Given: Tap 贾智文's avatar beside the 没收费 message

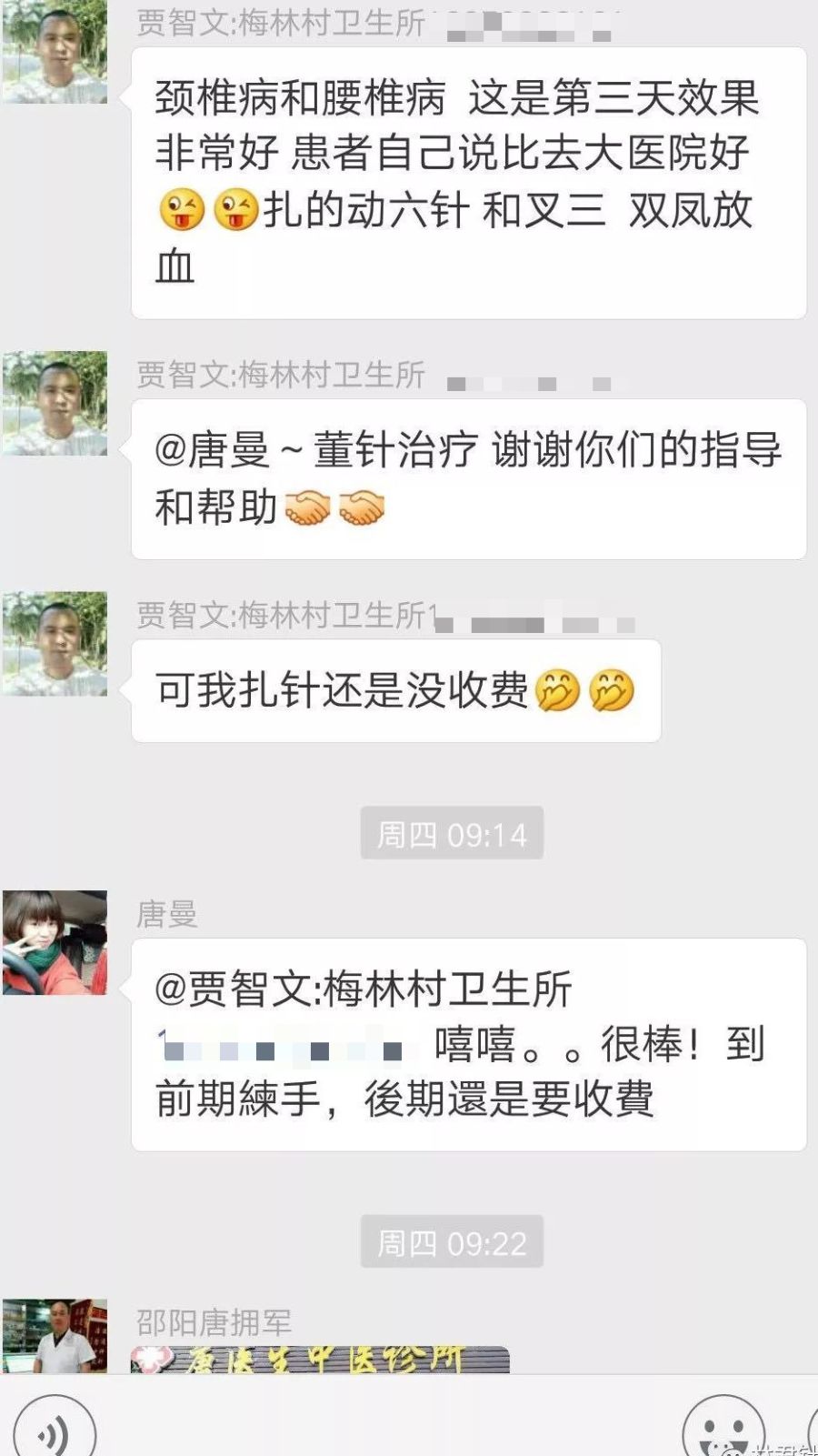Looking at the screenshot, I should tap(55, 644).
